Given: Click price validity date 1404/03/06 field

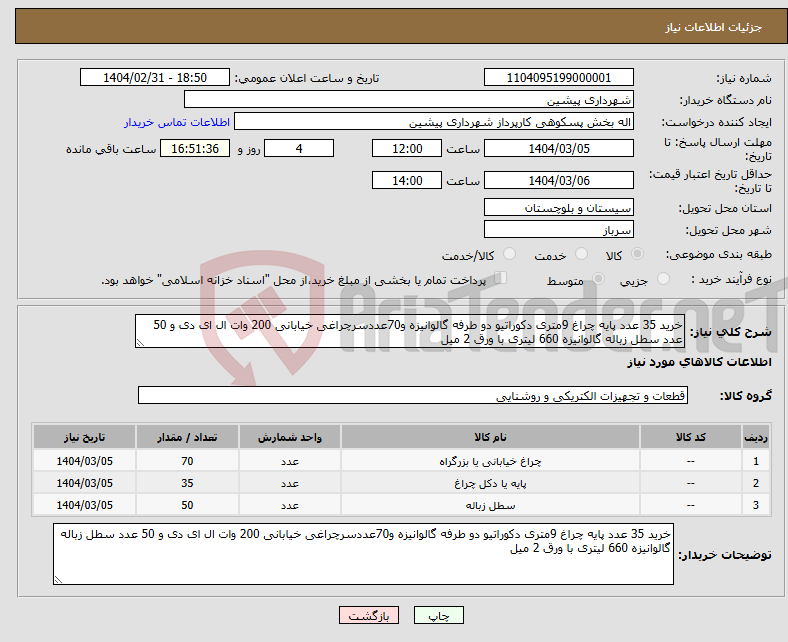Looking at the screenshot, I should [558, 180].
